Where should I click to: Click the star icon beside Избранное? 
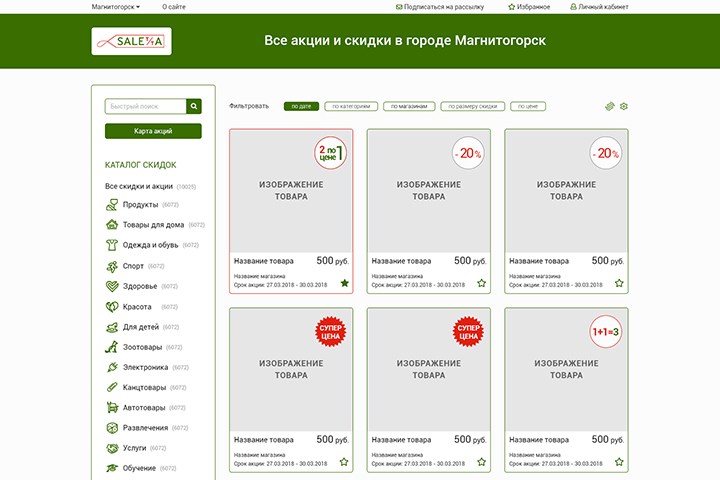[512, 7]
